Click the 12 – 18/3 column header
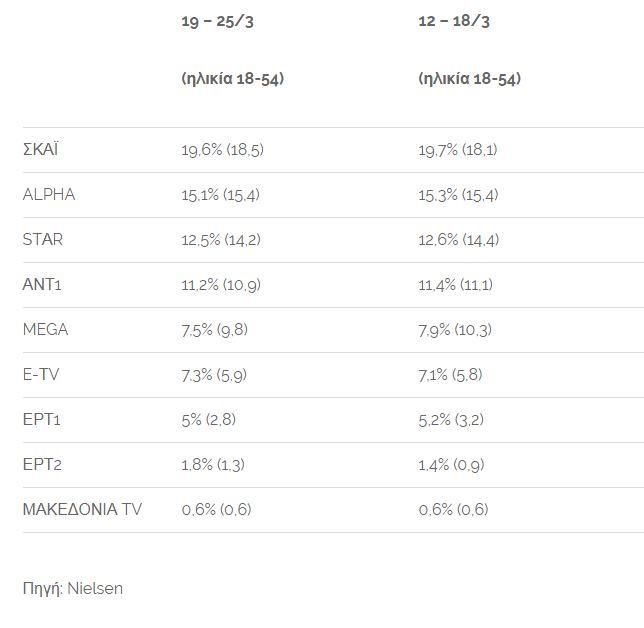644x628 pixels. (x=454, y=21)
